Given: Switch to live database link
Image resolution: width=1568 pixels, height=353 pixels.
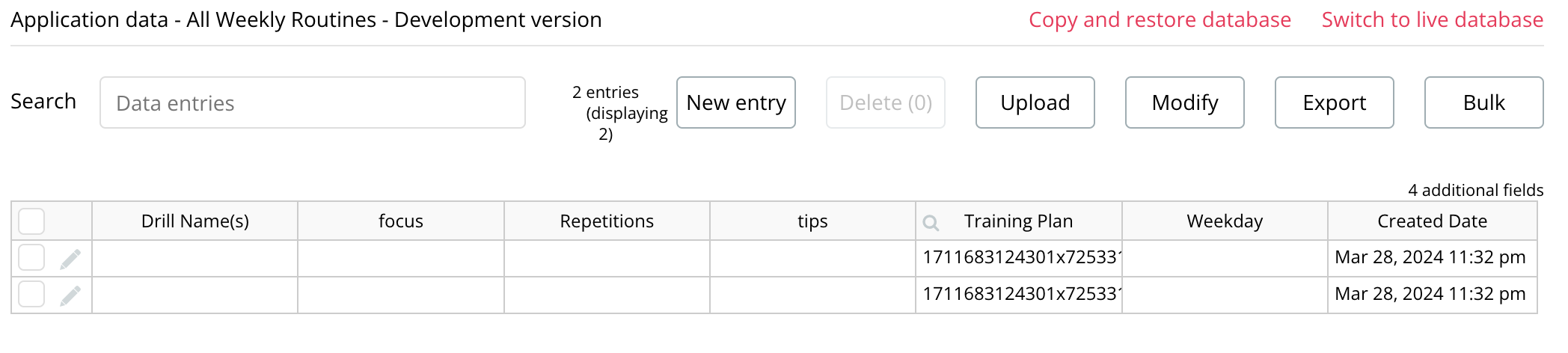Looking at the screenshot, I should [x=1433, y=19].
